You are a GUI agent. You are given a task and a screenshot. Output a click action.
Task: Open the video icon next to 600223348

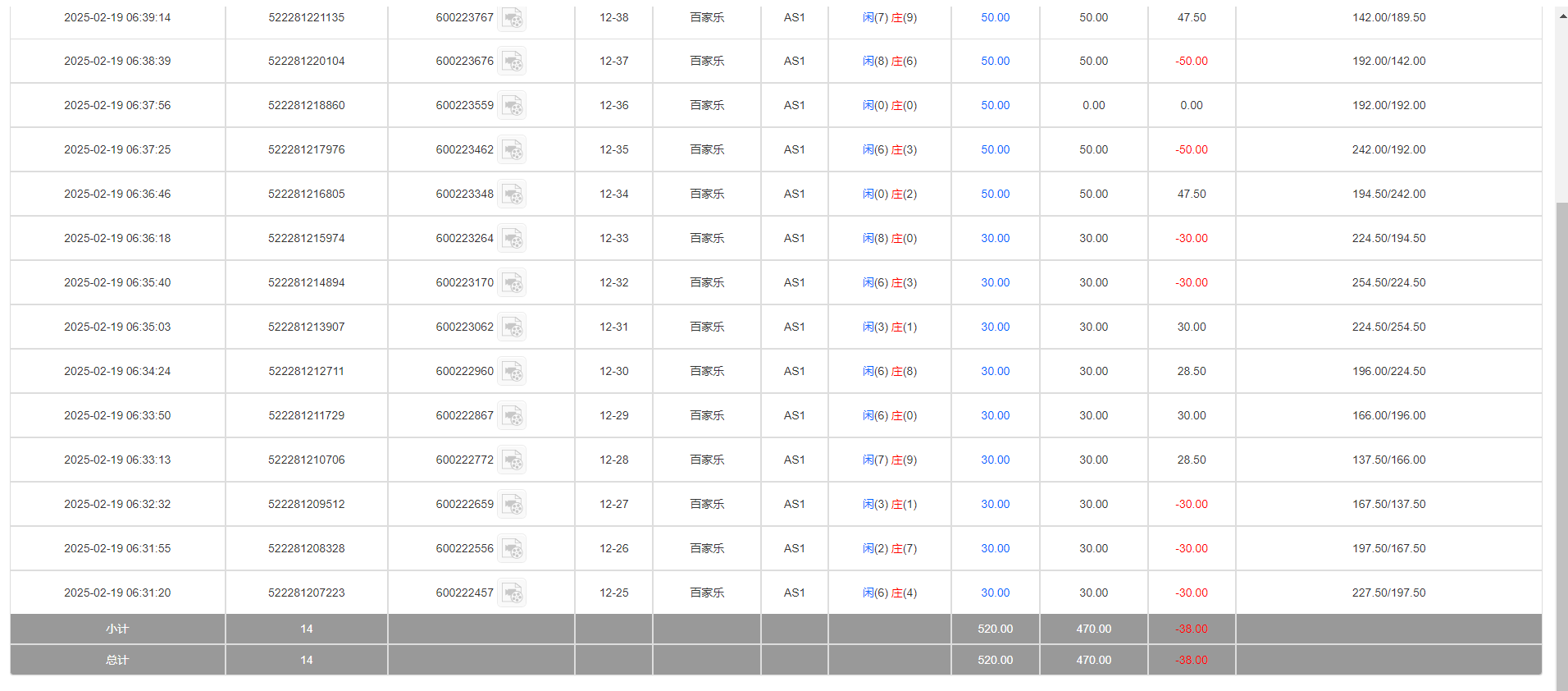(512, 194)
